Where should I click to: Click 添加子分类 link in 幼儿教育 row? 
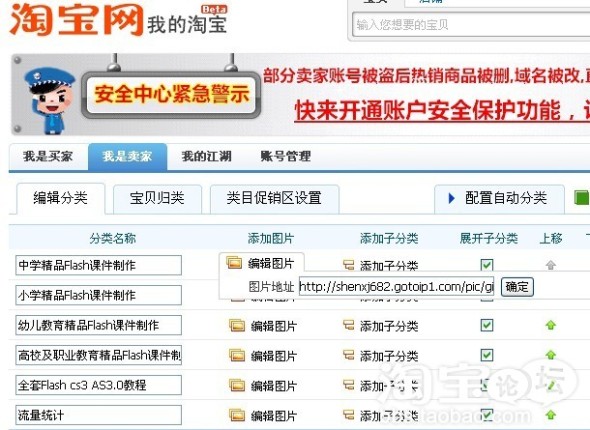pyautogui.click(x=389, y=326)
